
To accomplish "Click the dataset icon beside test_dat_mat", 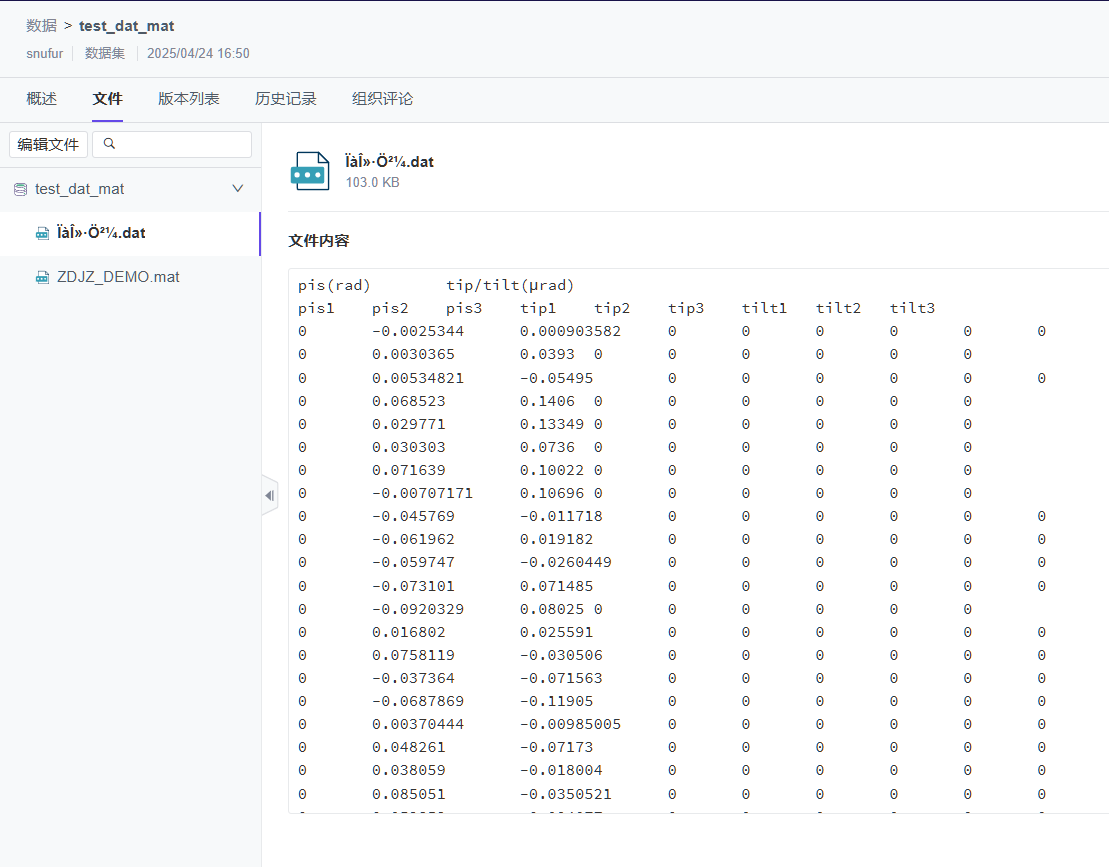I will point(21,189).
